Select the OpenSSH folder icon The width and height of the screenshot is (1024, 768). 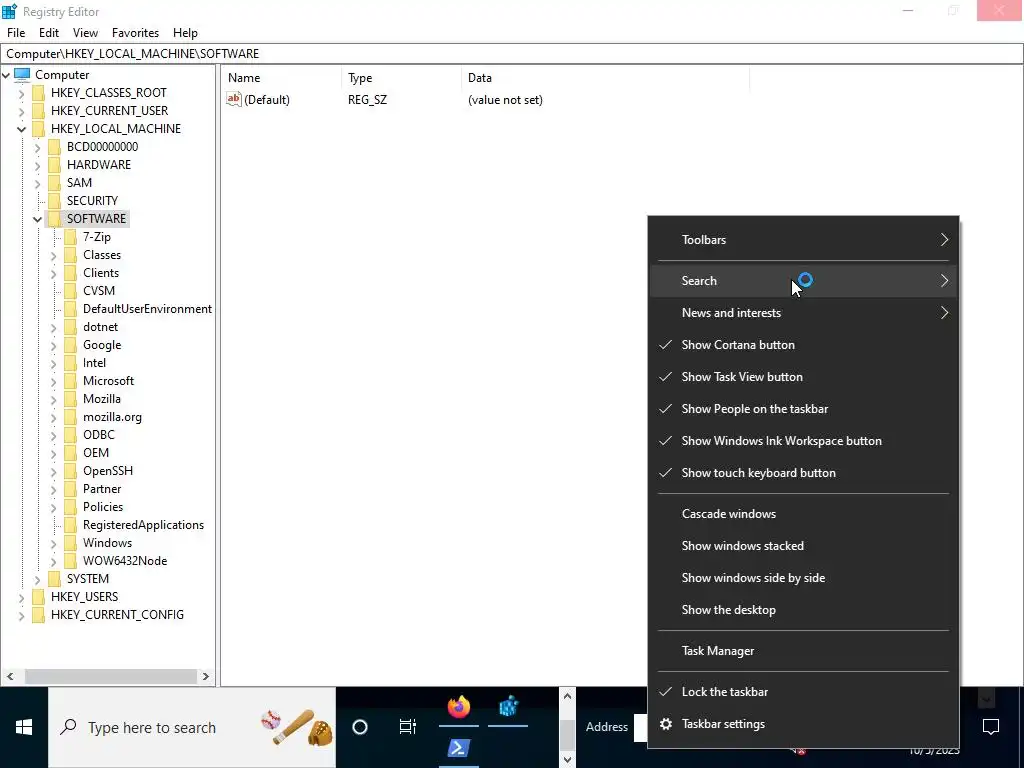tap(71, 471)
